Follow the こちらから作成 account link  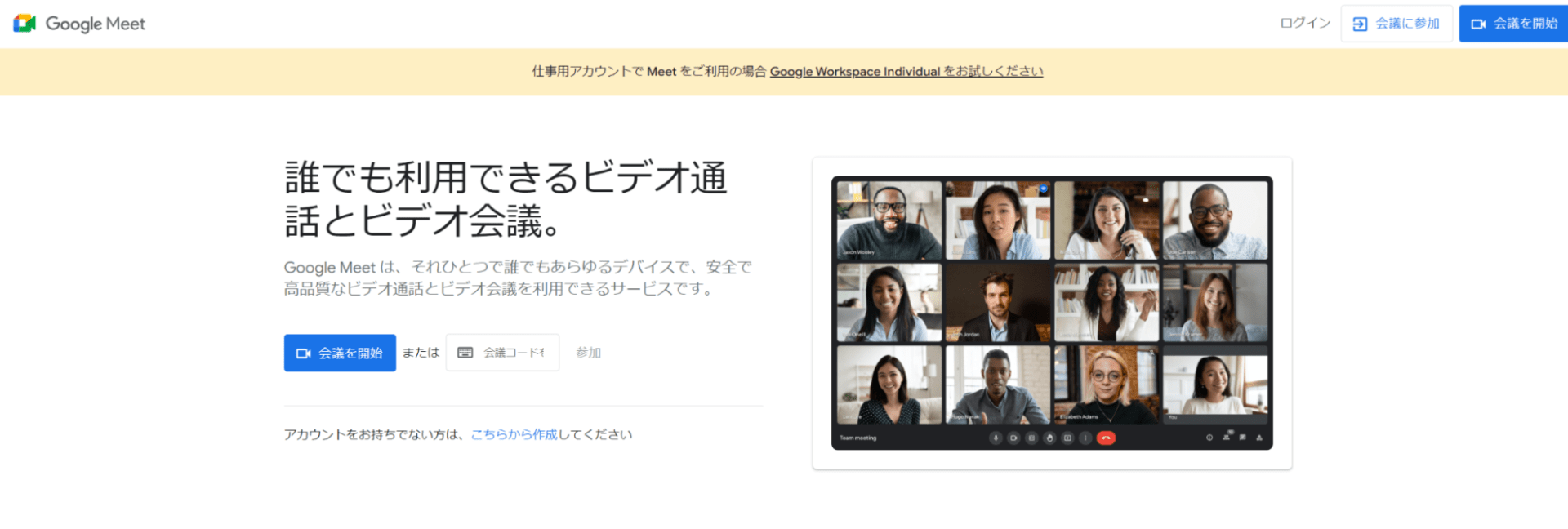click(514, 434)
